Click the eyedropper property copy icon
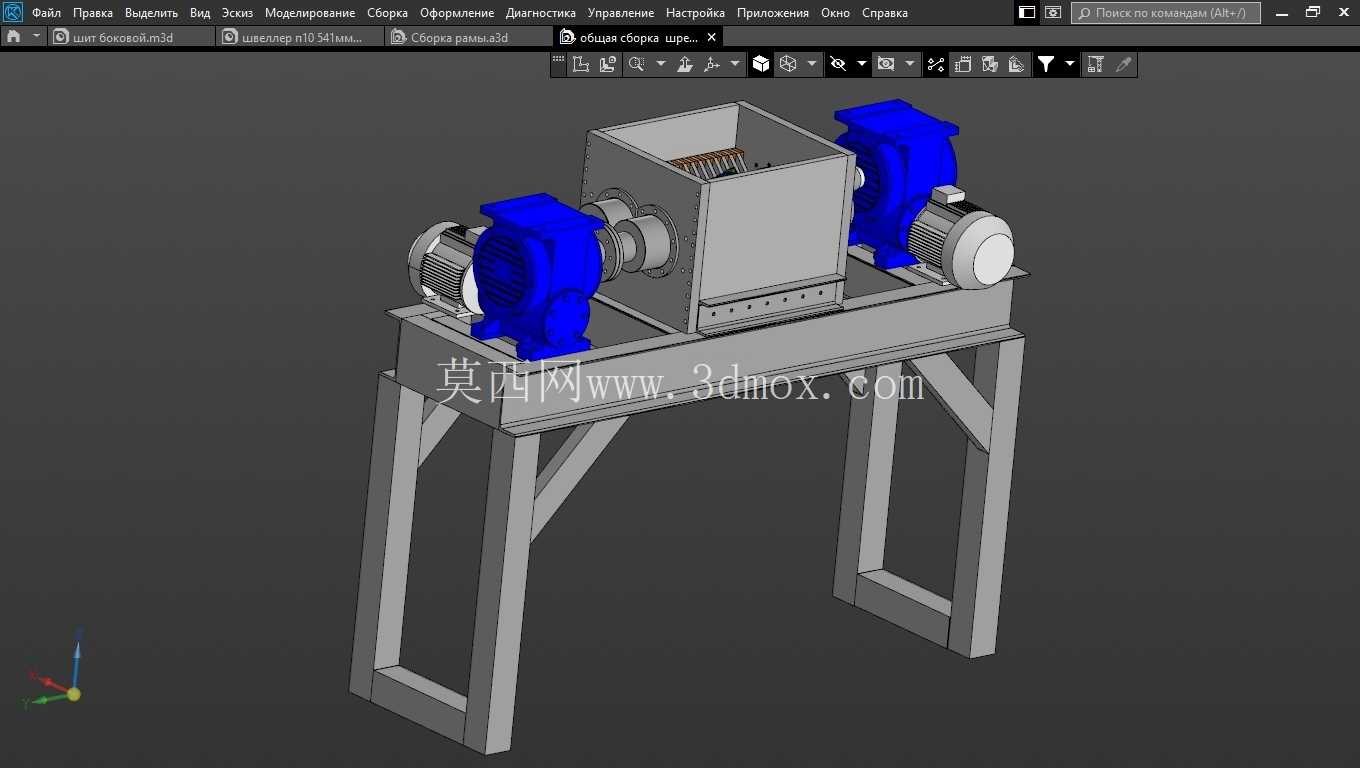Screen dimensions: 1360x768 1123,64
